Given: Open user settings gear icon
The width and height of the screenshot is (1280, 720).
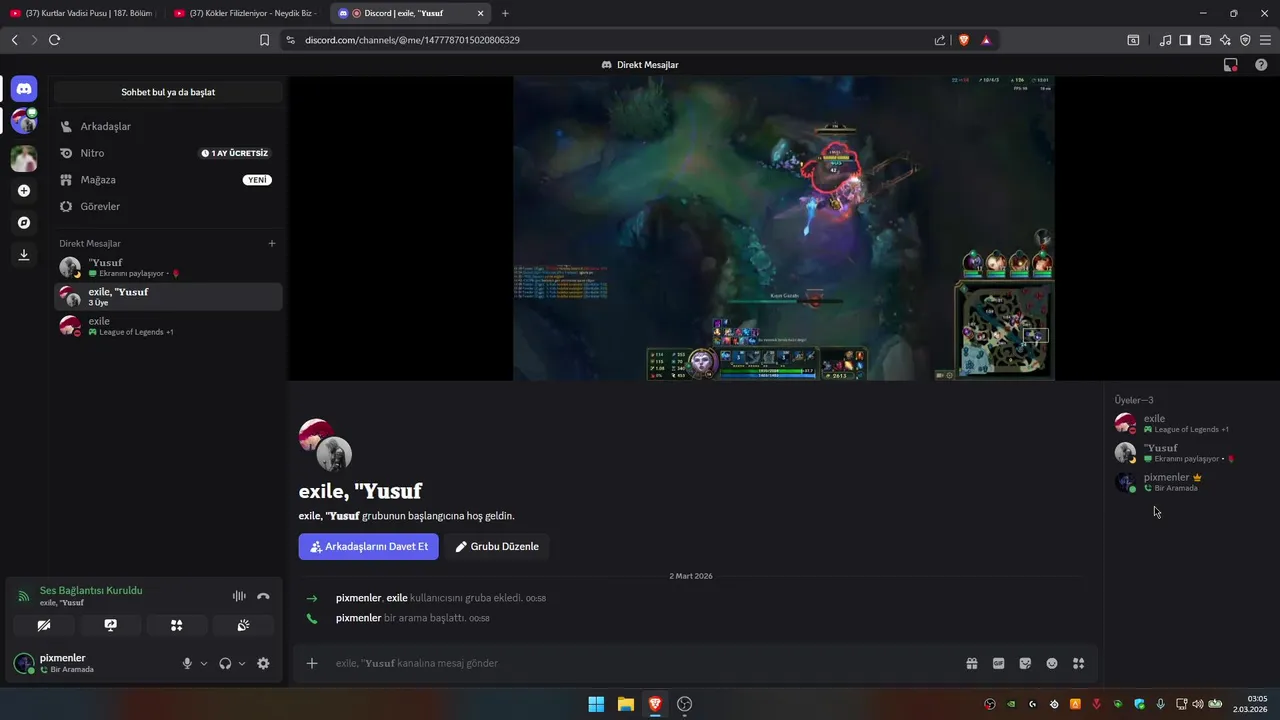Looking at the screenshot, I should click(263, 663).
